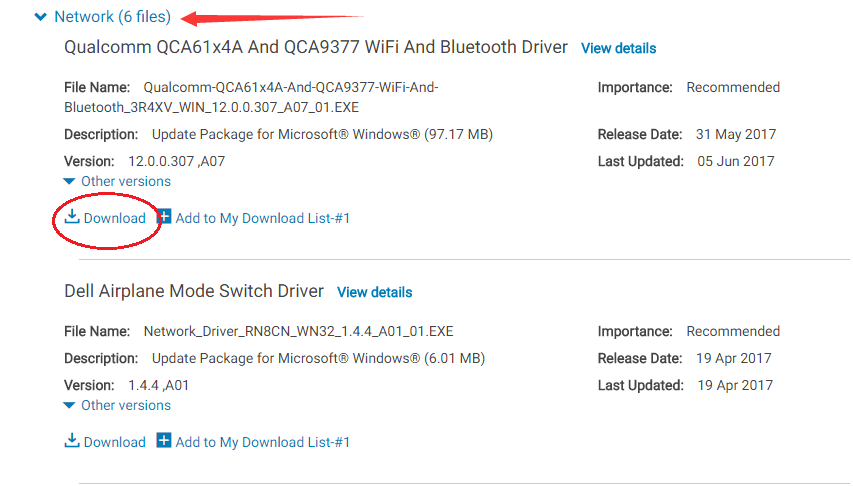Viewport: 853px width, 486px height.
Task: Click Recommended importance for Qualcomm driver
Action: [x=733, y=88]
